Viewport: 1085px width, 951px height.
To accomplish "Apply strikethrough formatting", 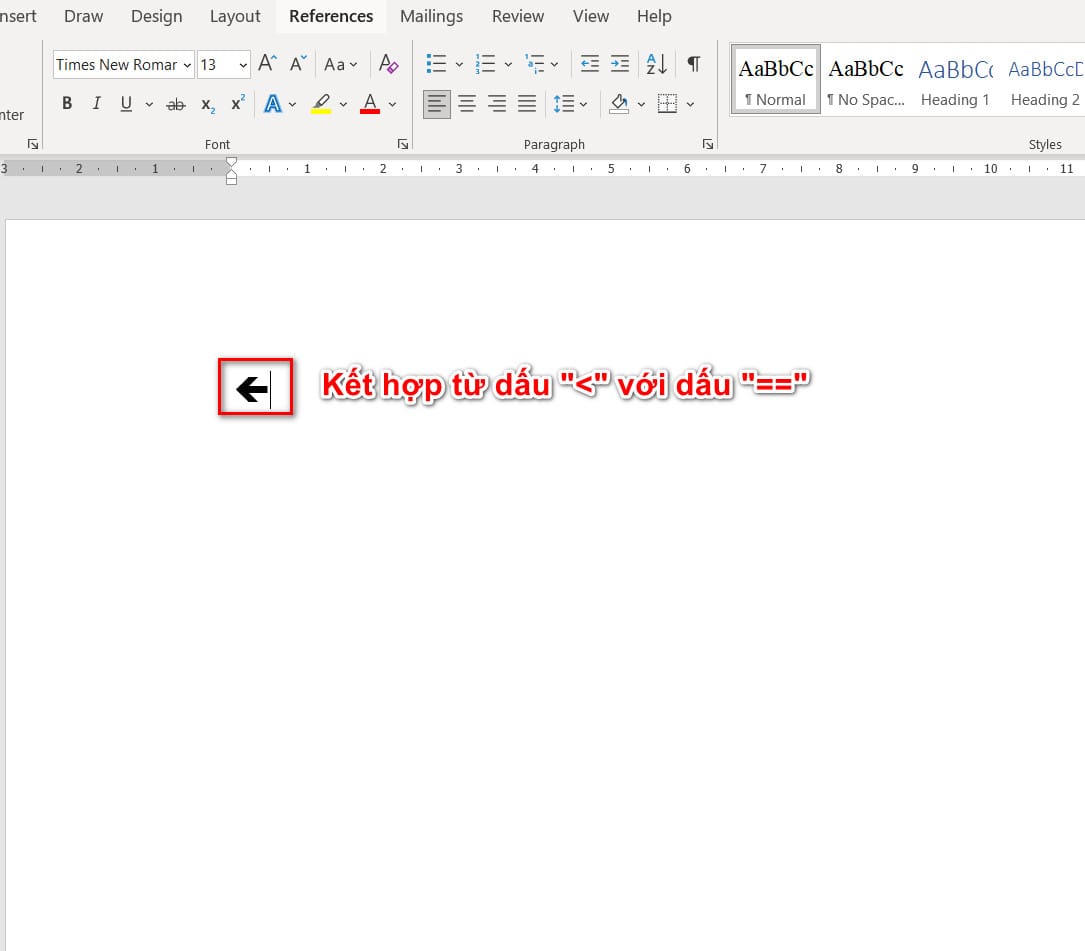I will click(x=176, y=104).
